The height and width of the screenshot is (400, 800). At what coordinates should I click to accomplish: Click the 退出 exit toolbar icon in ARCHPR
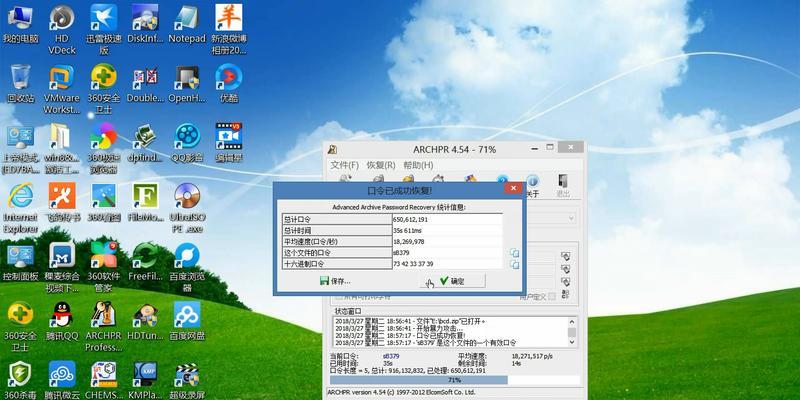tap(563, 186)
